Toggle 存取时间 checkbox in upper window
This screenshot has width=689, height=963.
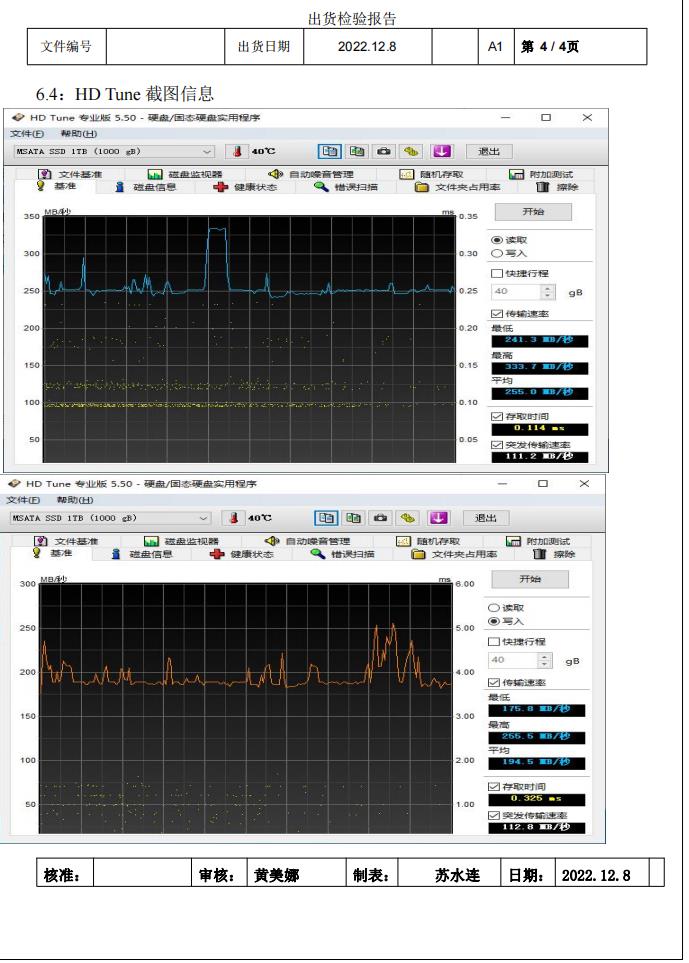tap(496, 416)
